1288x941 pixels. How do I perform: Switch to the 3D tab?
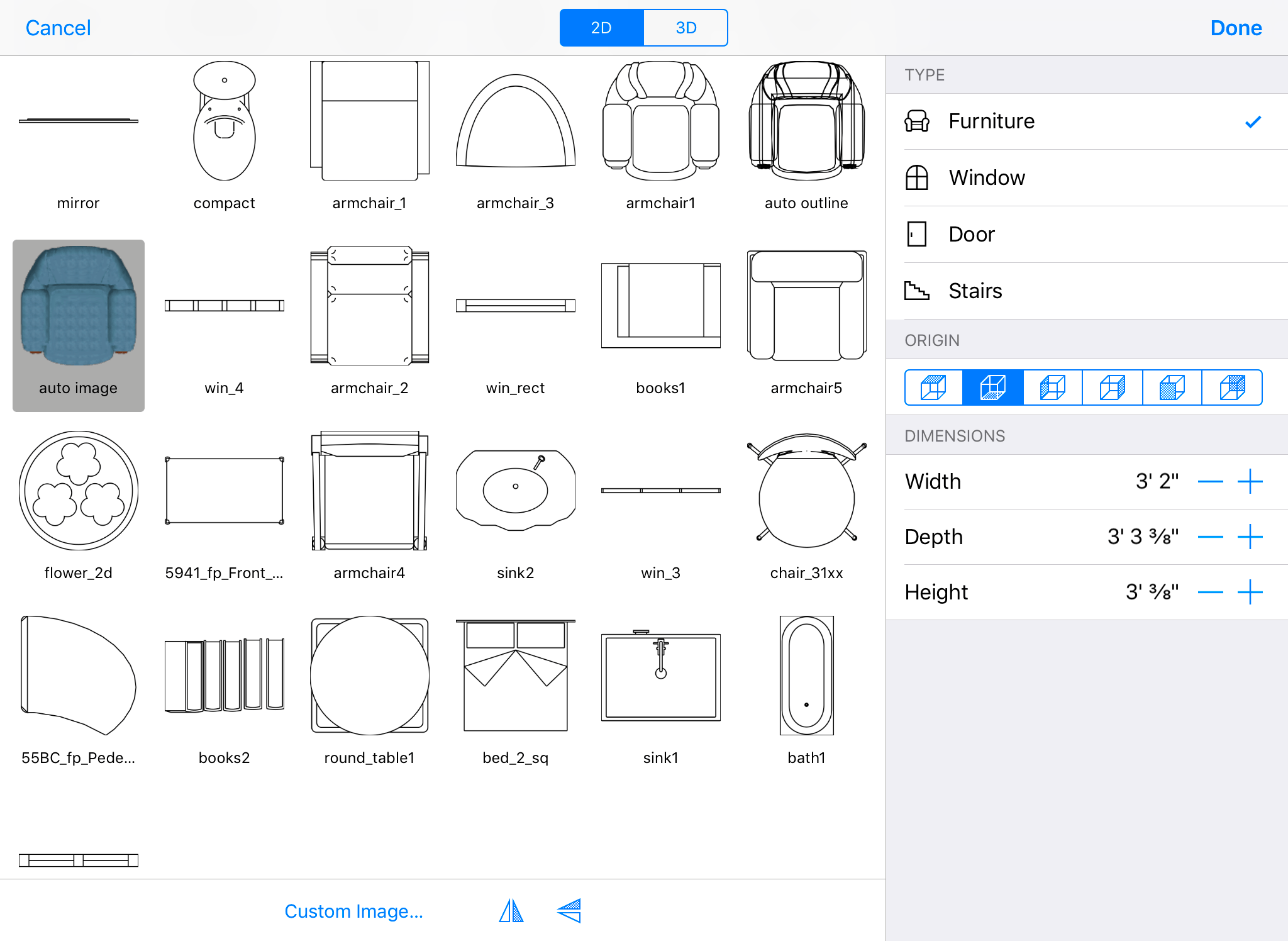686,28
